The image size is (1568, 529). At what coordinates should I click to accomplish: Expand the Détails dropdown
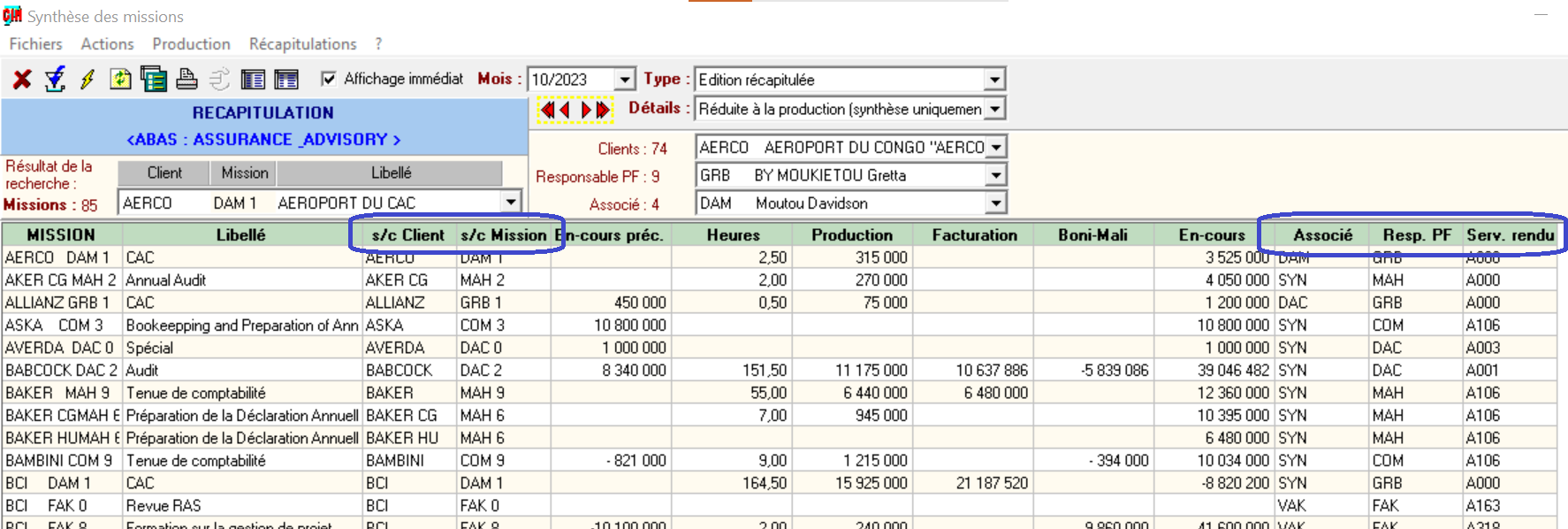point(994,109)
